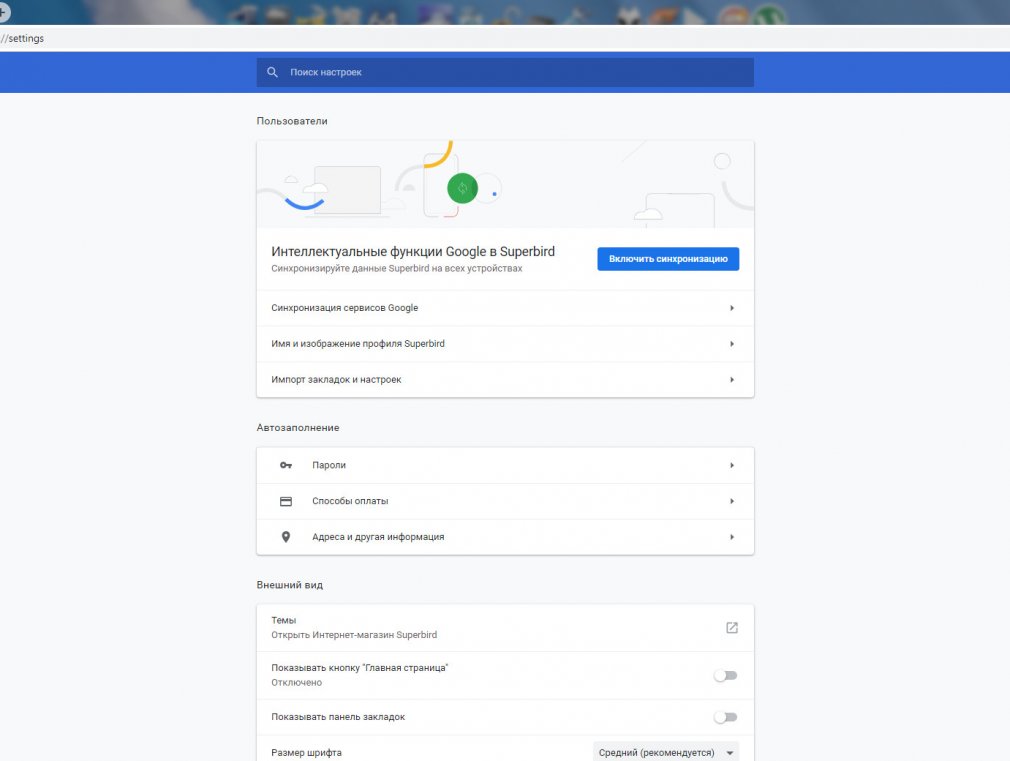Expand arrow for 'Импорт закладок и настроек'
Image resolution: width=1010 pixels, height=761 pixels.
point(732,380)
